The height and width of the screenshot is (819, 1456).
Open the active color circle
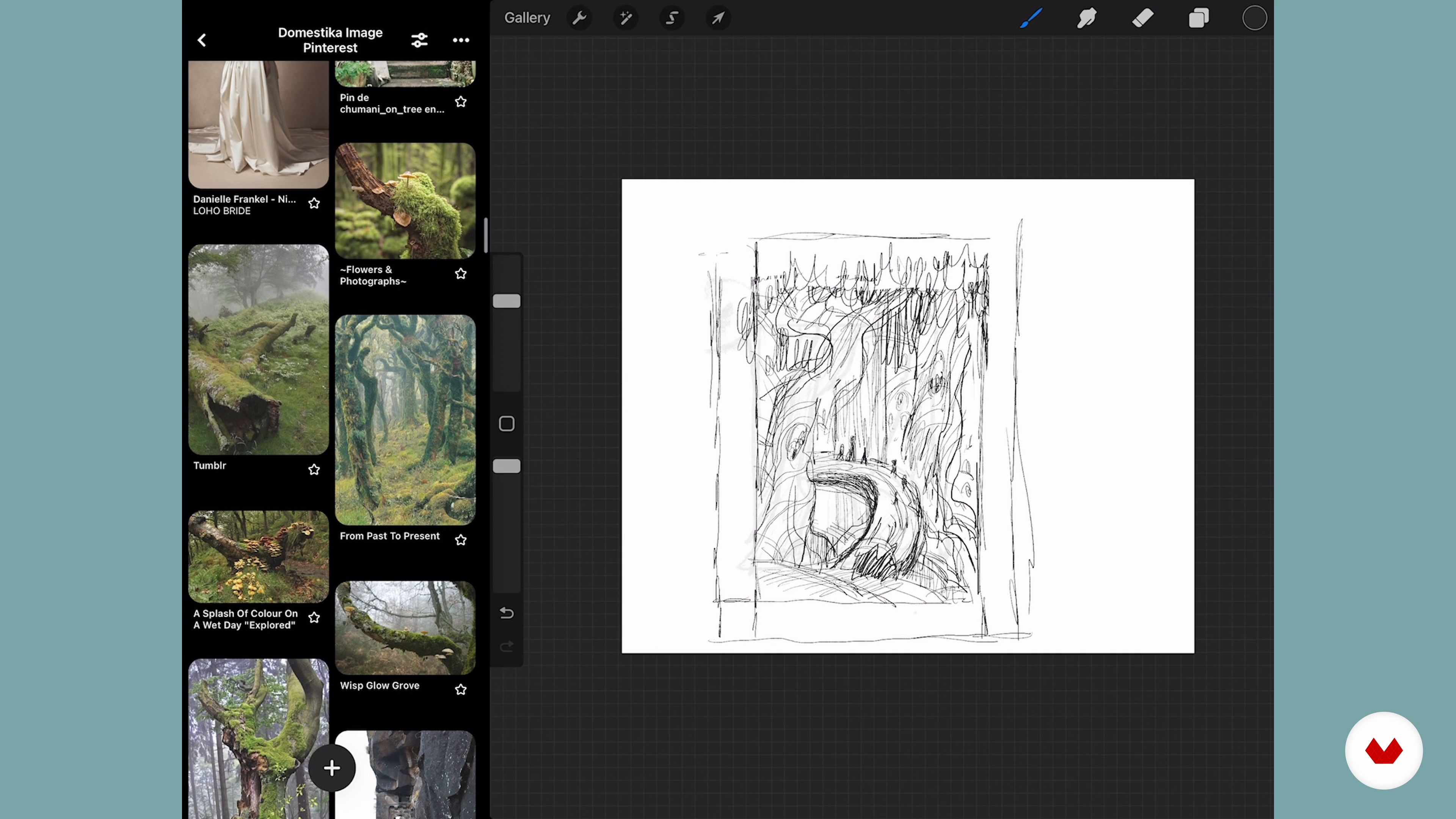(1254, 18)
